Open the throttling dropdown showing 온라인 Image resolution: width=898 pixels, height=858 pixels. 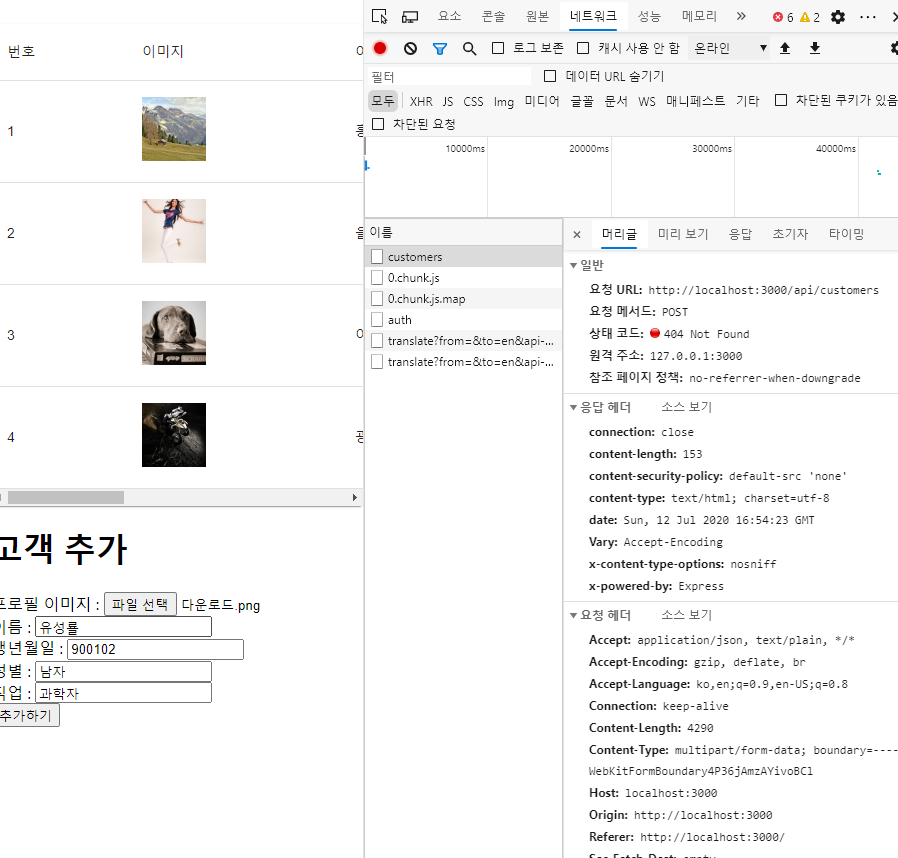[730, 48]
